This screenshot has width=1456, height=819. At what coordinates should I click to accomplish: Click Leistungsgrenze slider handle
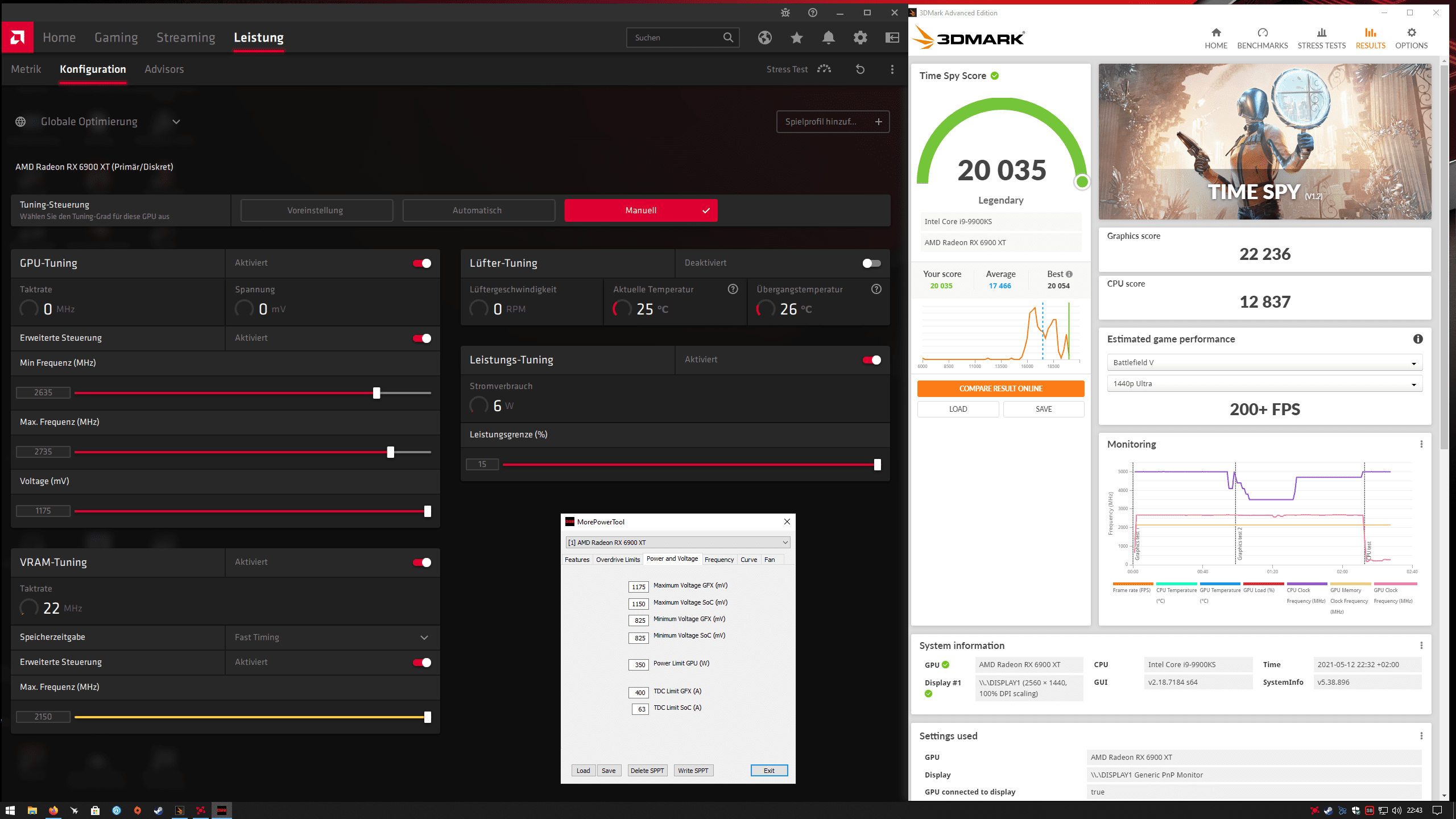pos(878,465)
